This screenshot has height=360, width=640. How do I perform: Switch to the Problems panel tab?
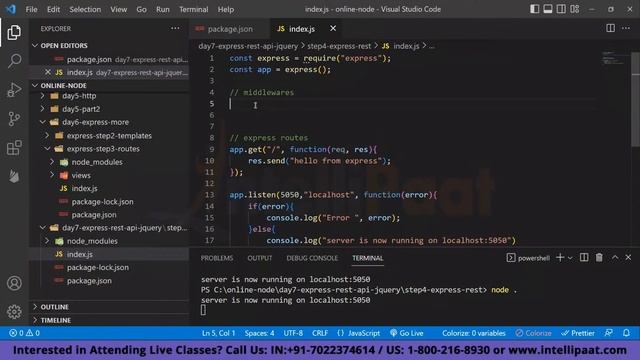[x=217, y=258]
